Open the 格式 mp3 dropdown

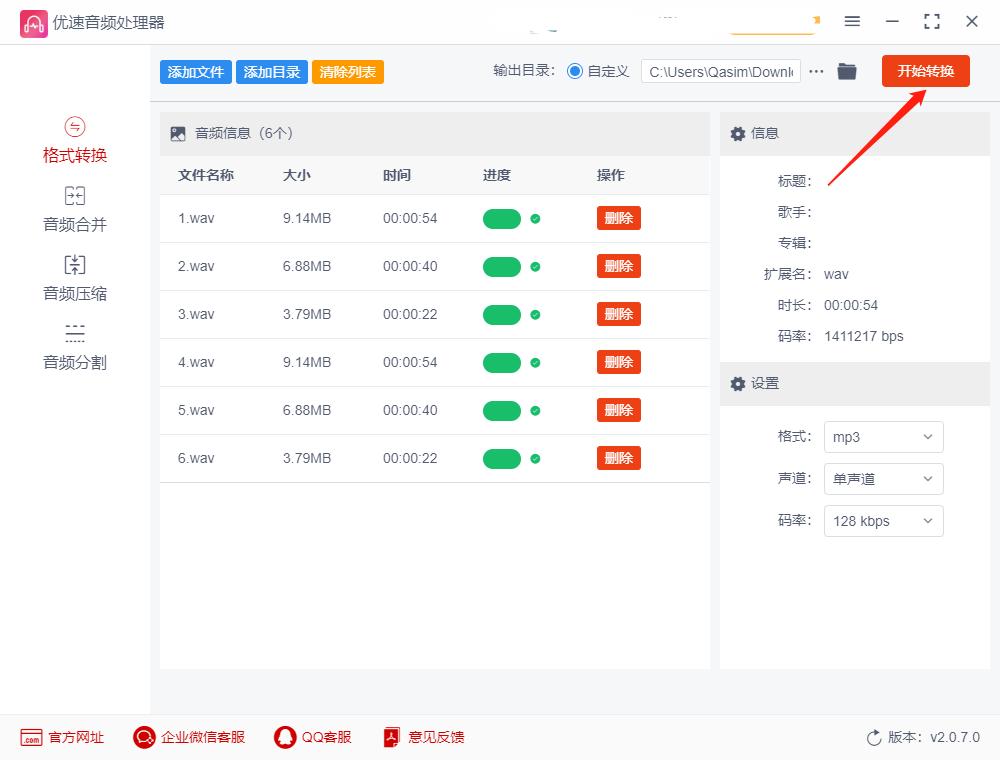coord(883,437)
